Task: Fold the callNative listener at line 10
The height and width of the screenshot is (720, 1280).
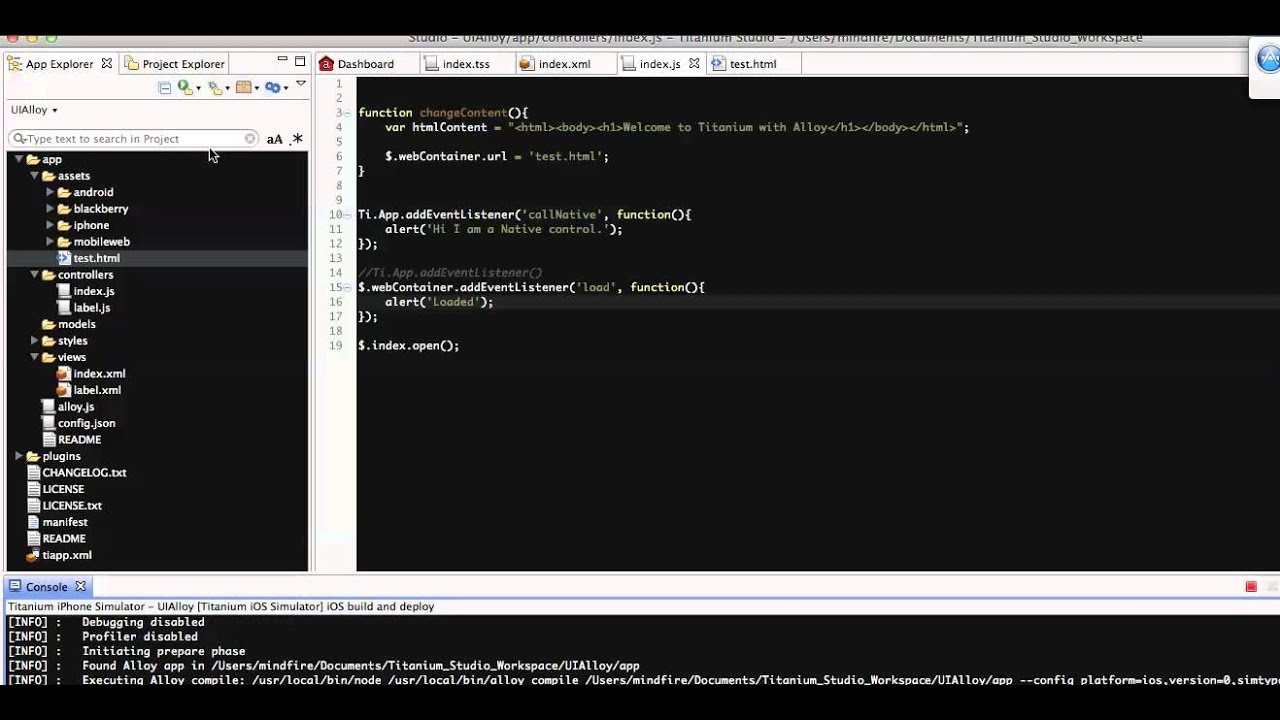Action: [347, 215]
